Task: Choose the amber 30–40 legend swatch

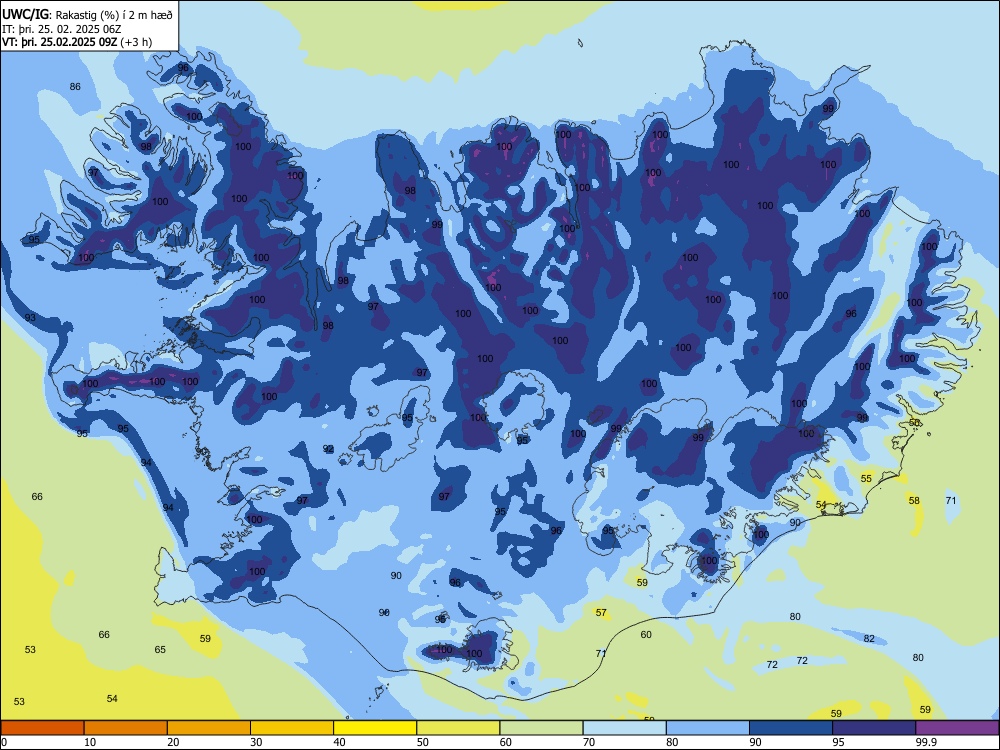Action: click(292, 728)
